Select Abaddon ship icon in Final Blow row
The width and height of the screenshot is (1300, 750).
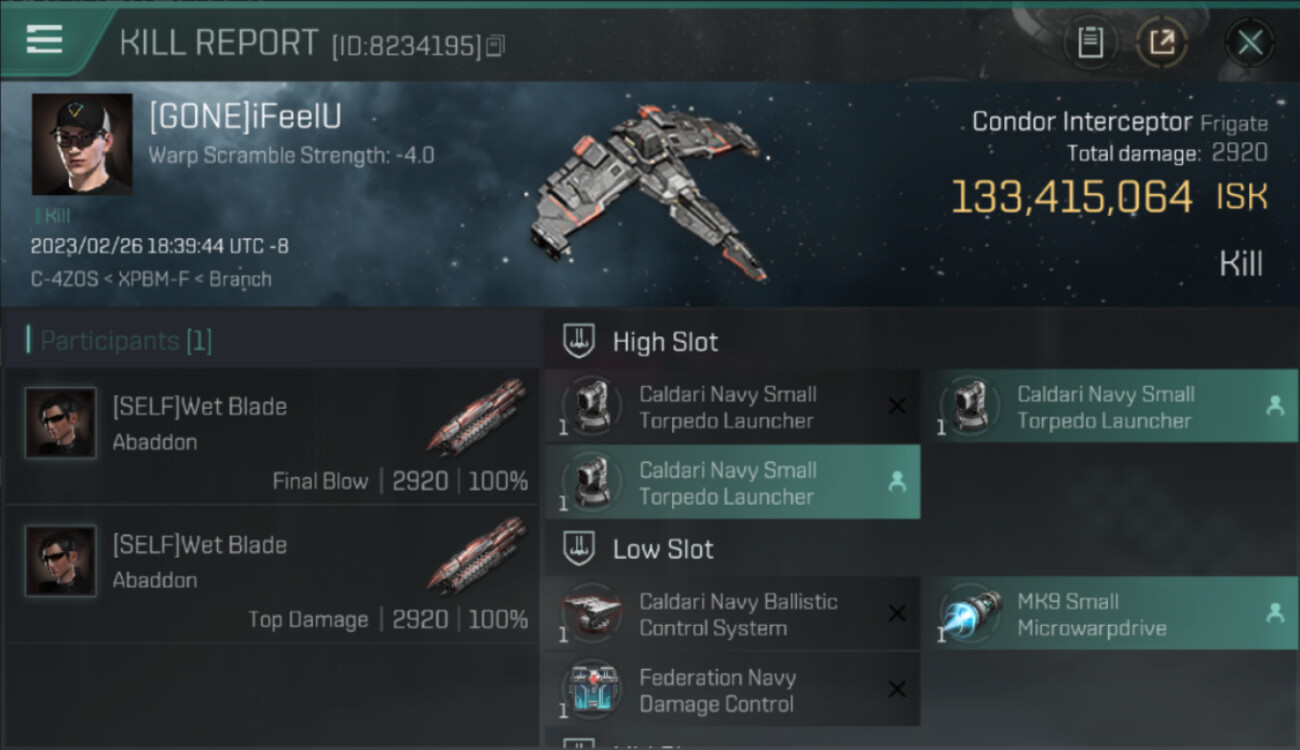point(477,416)
